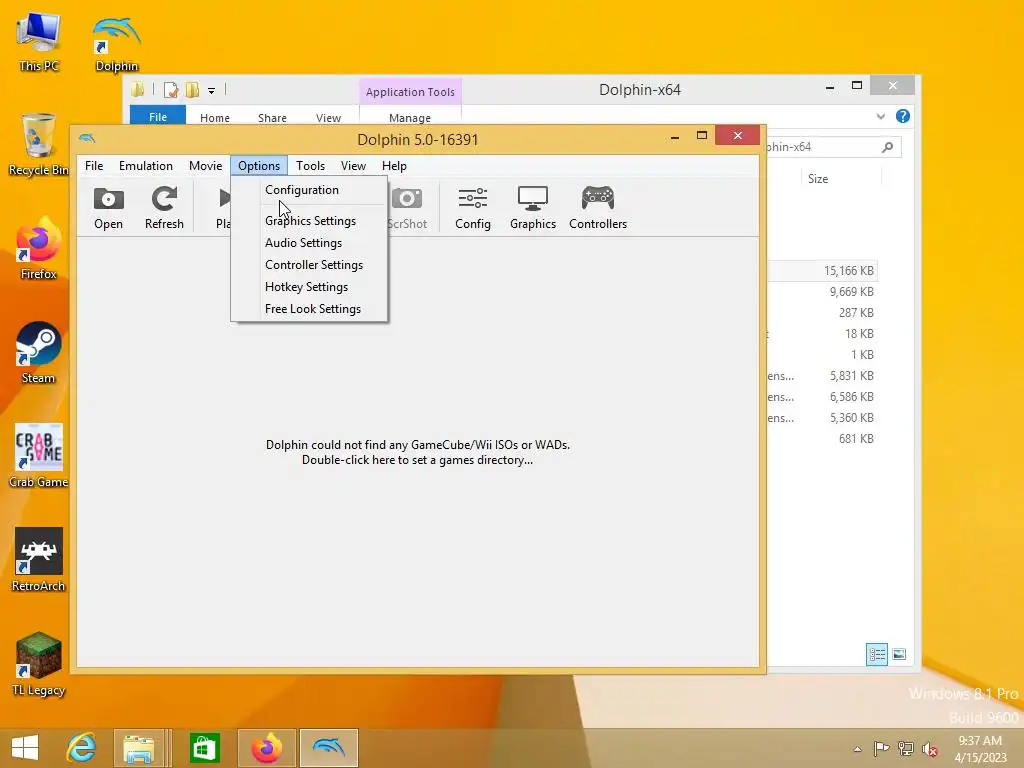Click the Config sliders icon
The height and width of the screenshot is (768, 1024).
click(x=473, y=208)
